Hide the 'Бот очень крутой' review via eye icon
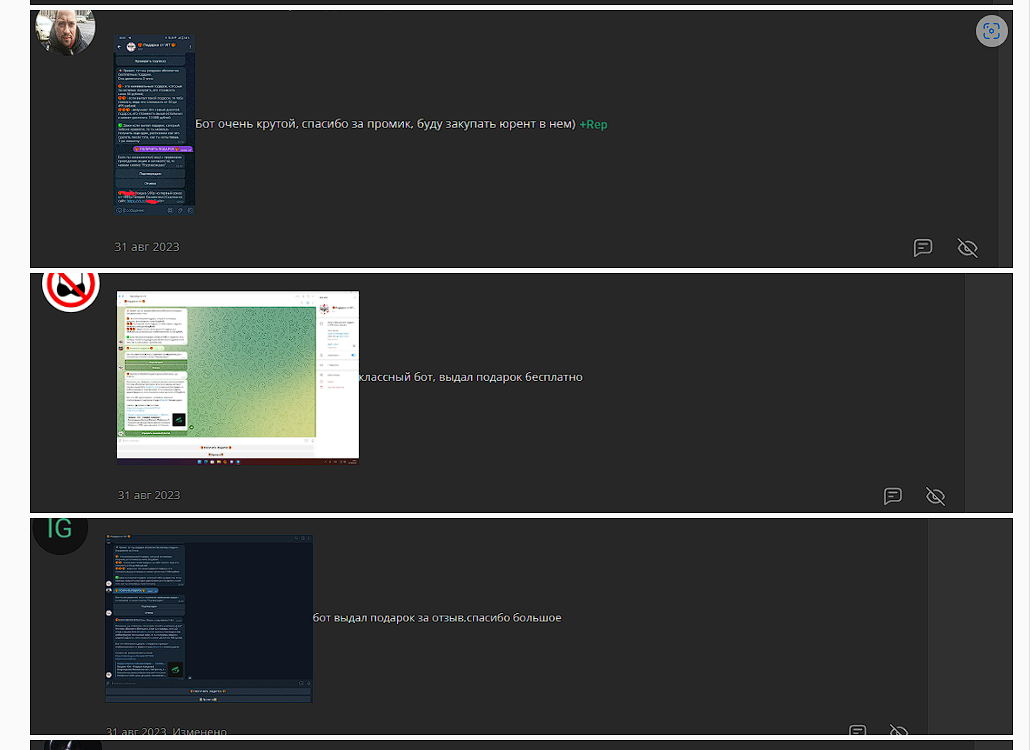 tap(967, 248)
